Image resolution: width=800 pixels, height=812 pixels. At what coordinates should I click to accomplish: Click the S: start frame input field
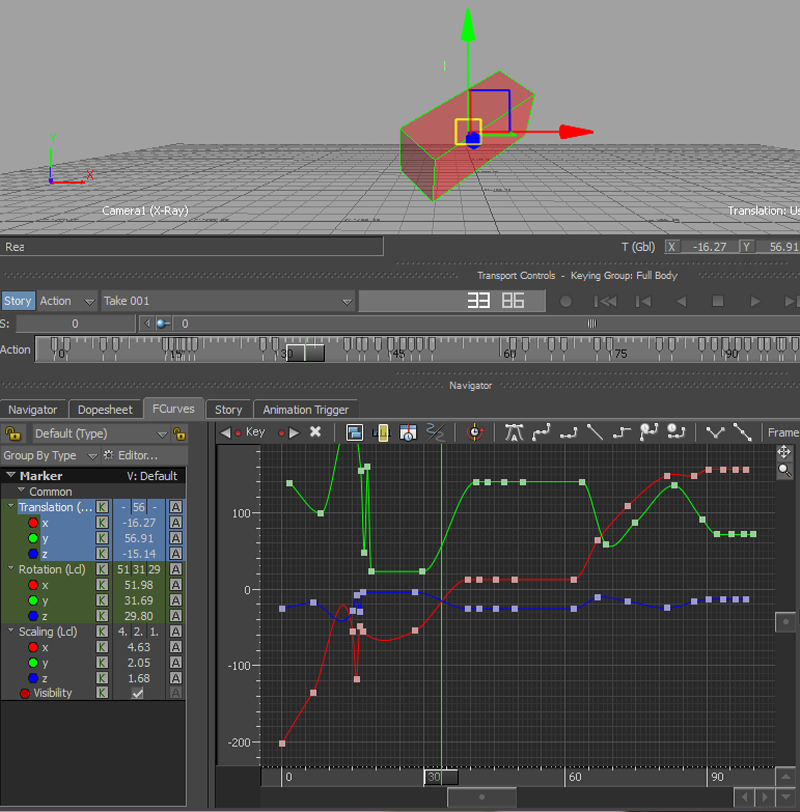pyautogui.click(x=76, y=324)
